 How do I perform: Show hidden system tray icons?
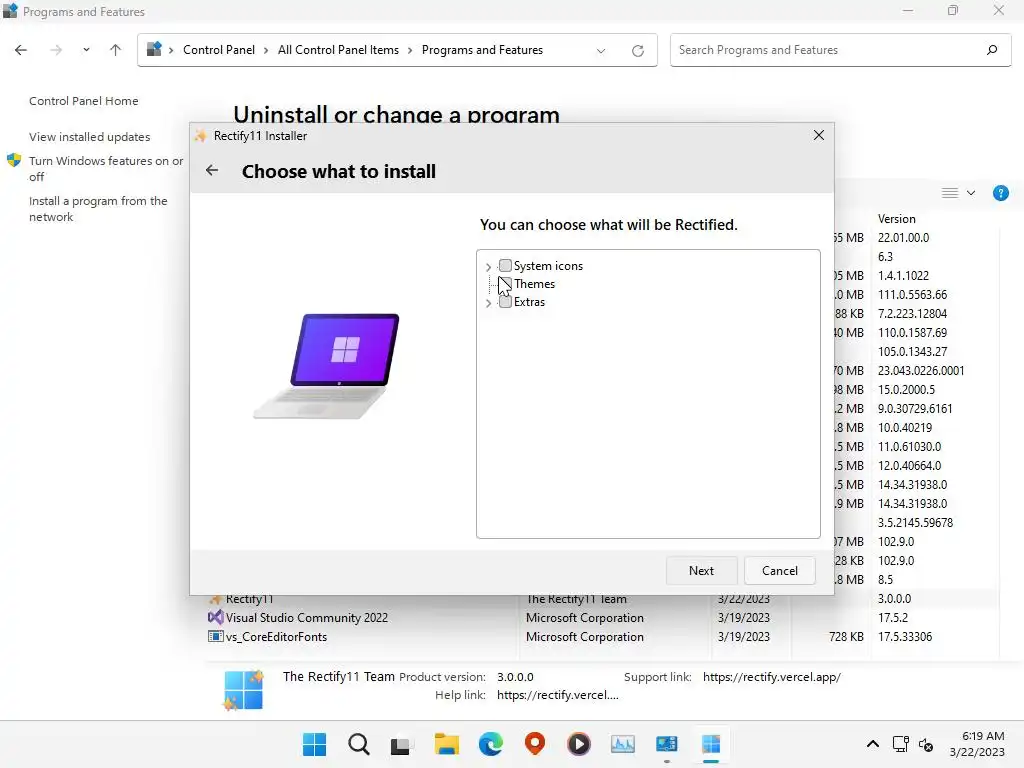point(872,744)
